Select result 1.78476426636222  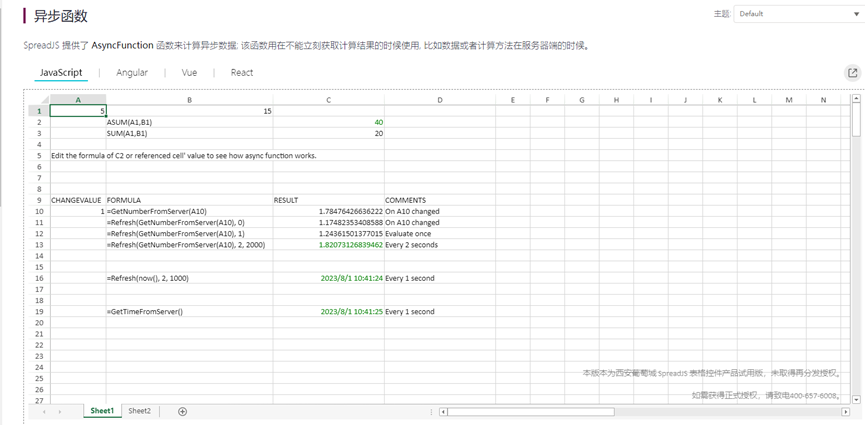(x=329, y=211)
